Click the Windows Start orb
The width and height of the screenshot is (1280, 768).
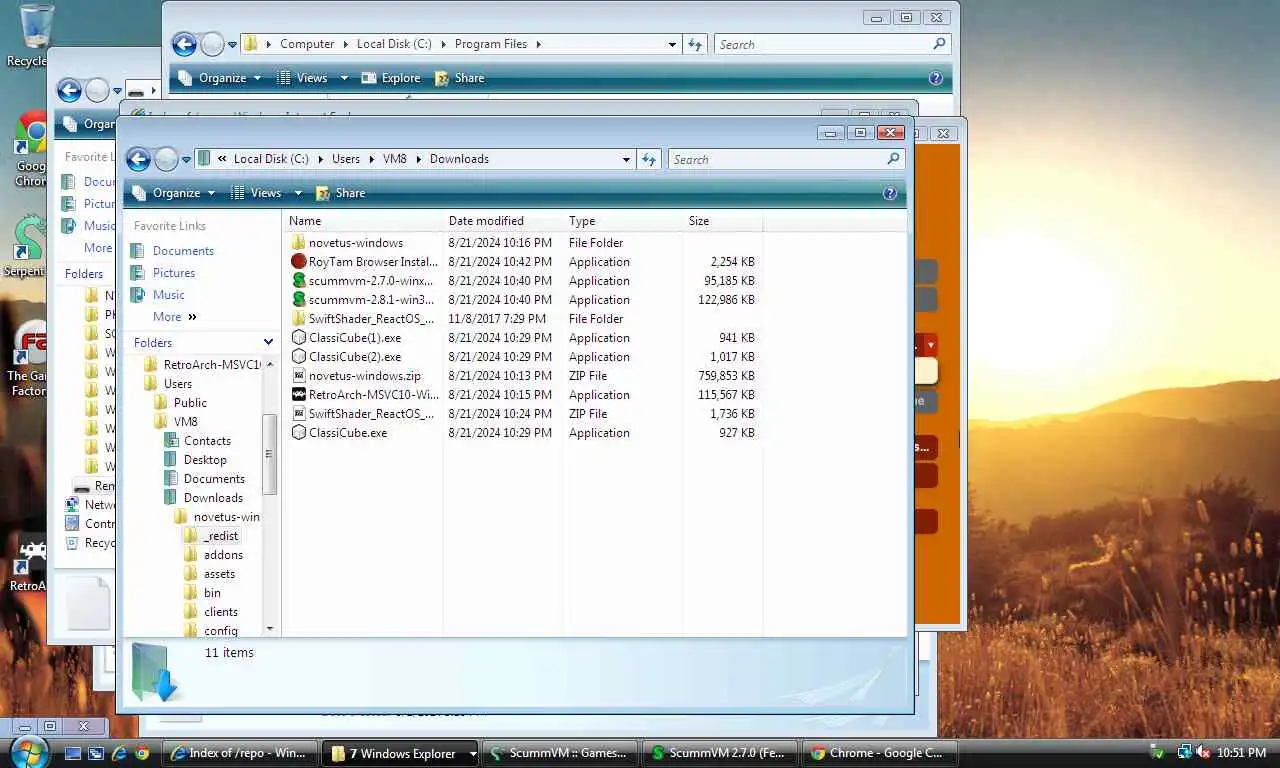coord(29,752)
